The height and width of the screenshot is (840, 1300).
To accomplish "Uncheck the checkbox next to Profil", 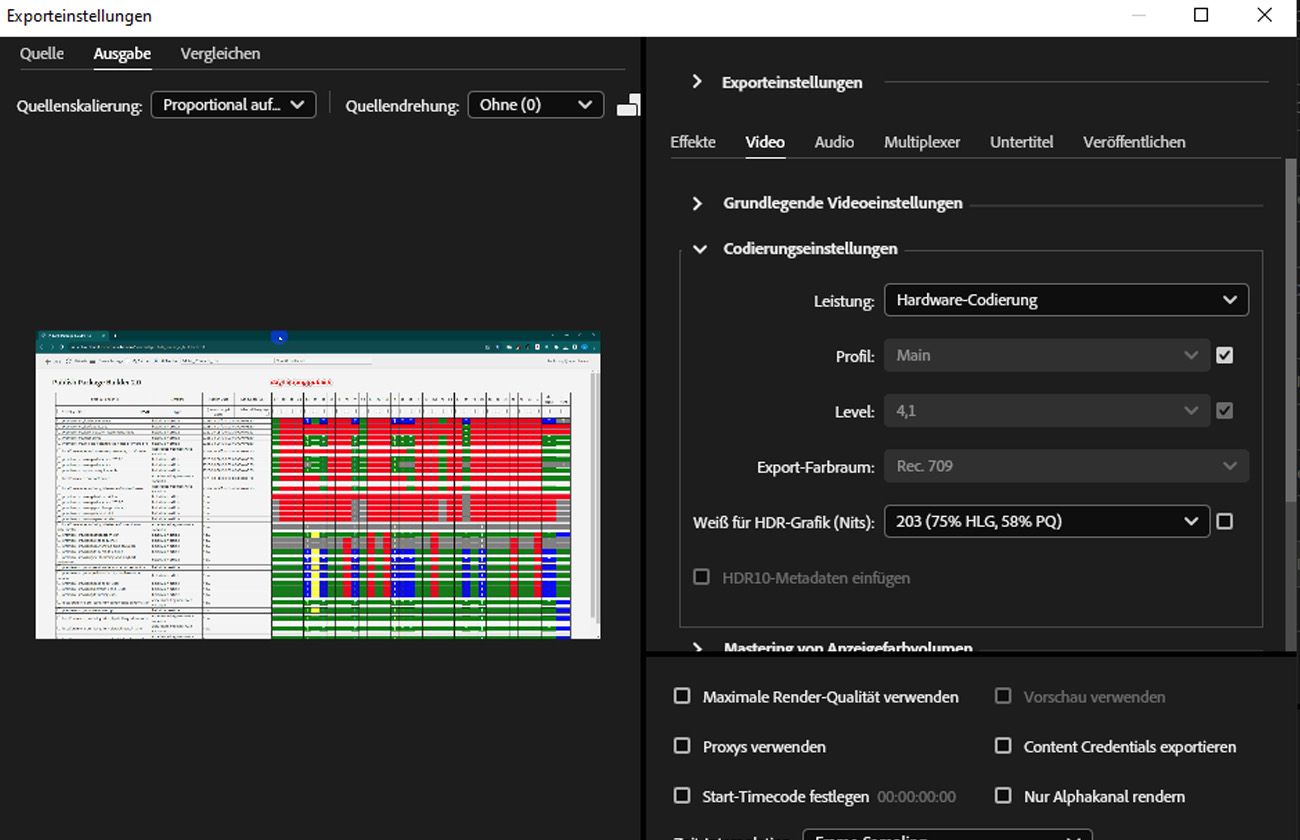I will (x=1224, y=355).
